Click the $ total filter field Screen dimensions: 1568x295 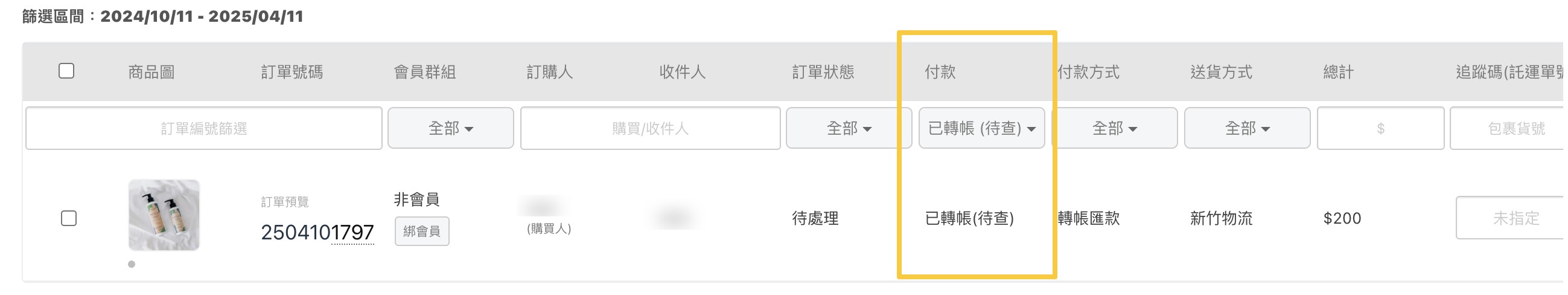(x=1380, y=128)
